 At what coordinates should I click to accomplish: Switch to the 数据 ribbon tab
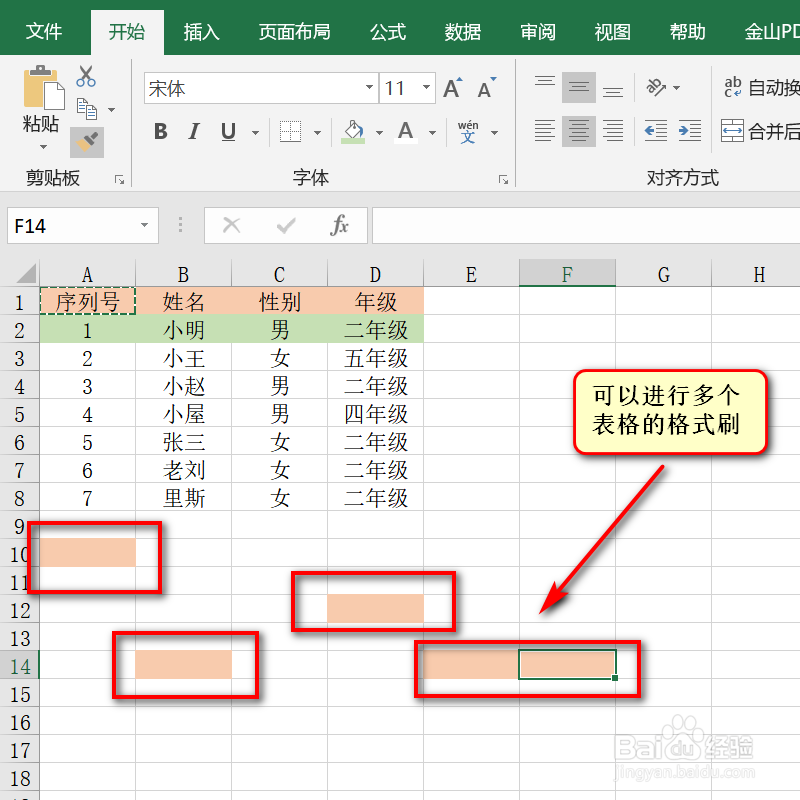pos(462,31)
